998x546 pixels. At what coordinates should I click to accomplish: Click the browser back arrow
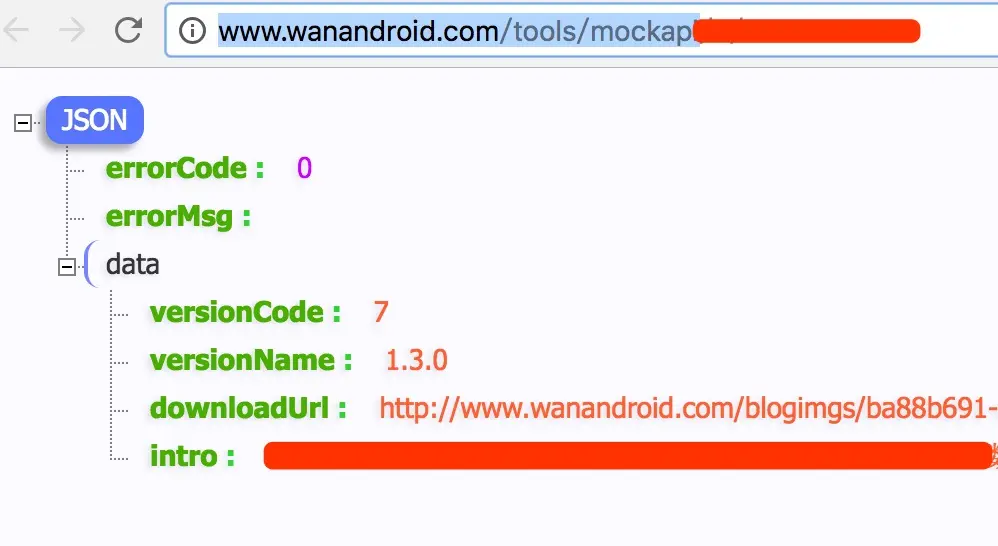(x=16, y=30)
